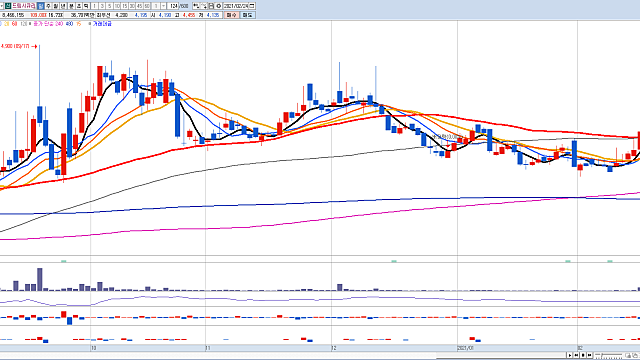Click the green stock search icon
This screenshot has width=640, height=360.
click(8, 6)
